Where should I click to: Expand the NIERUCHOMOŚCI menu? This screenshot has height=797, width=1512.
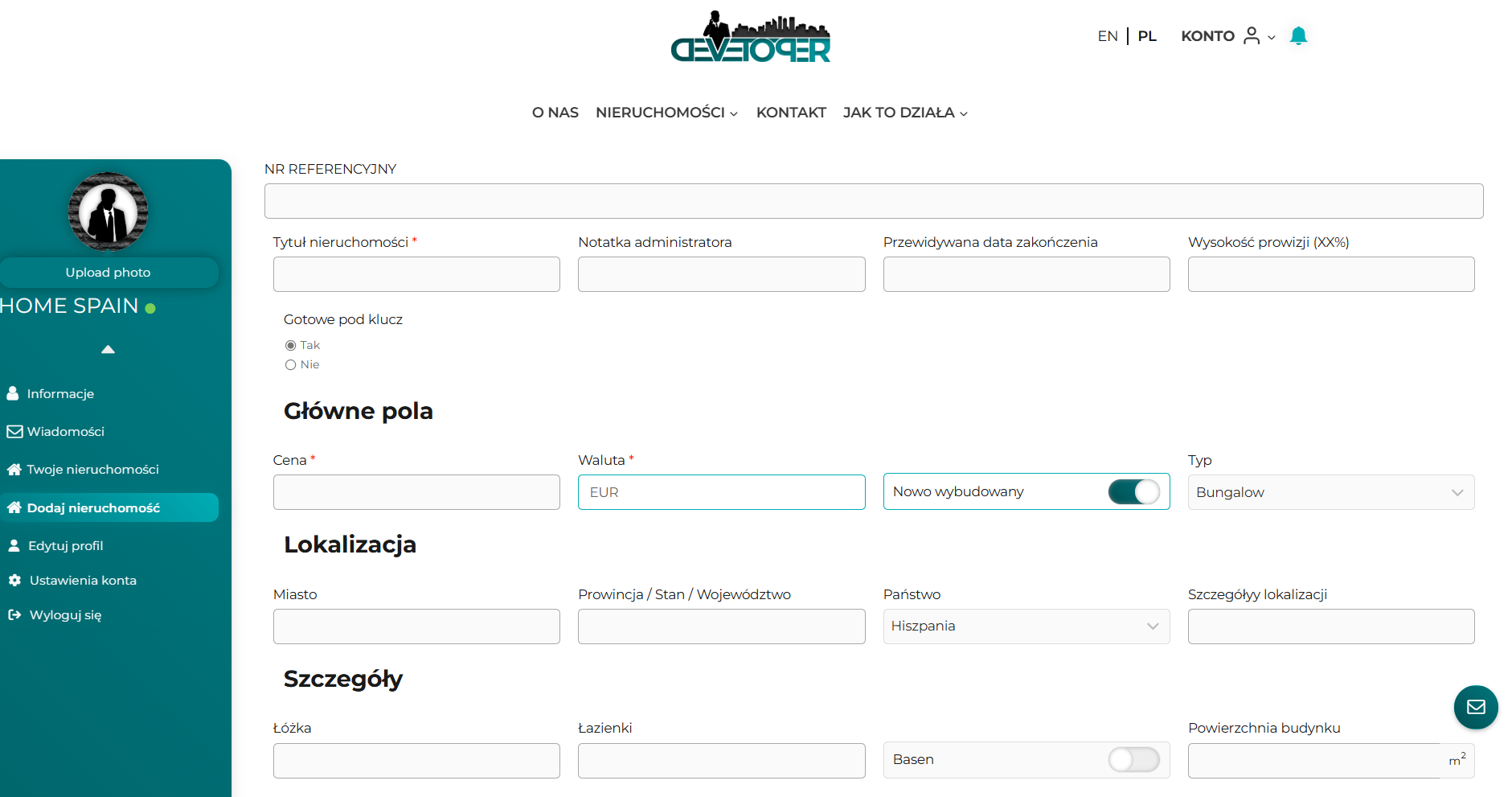[x=666, y=113]
